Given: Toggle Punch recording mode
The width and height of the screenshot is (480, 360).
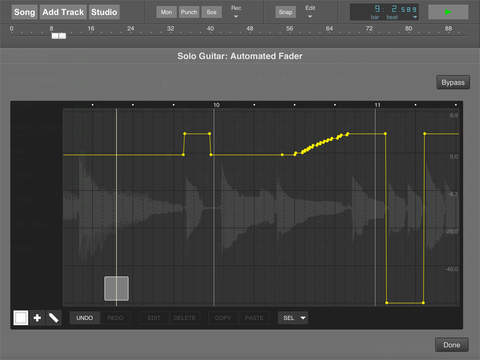Looking at the screenshot, I should (189, 12).
